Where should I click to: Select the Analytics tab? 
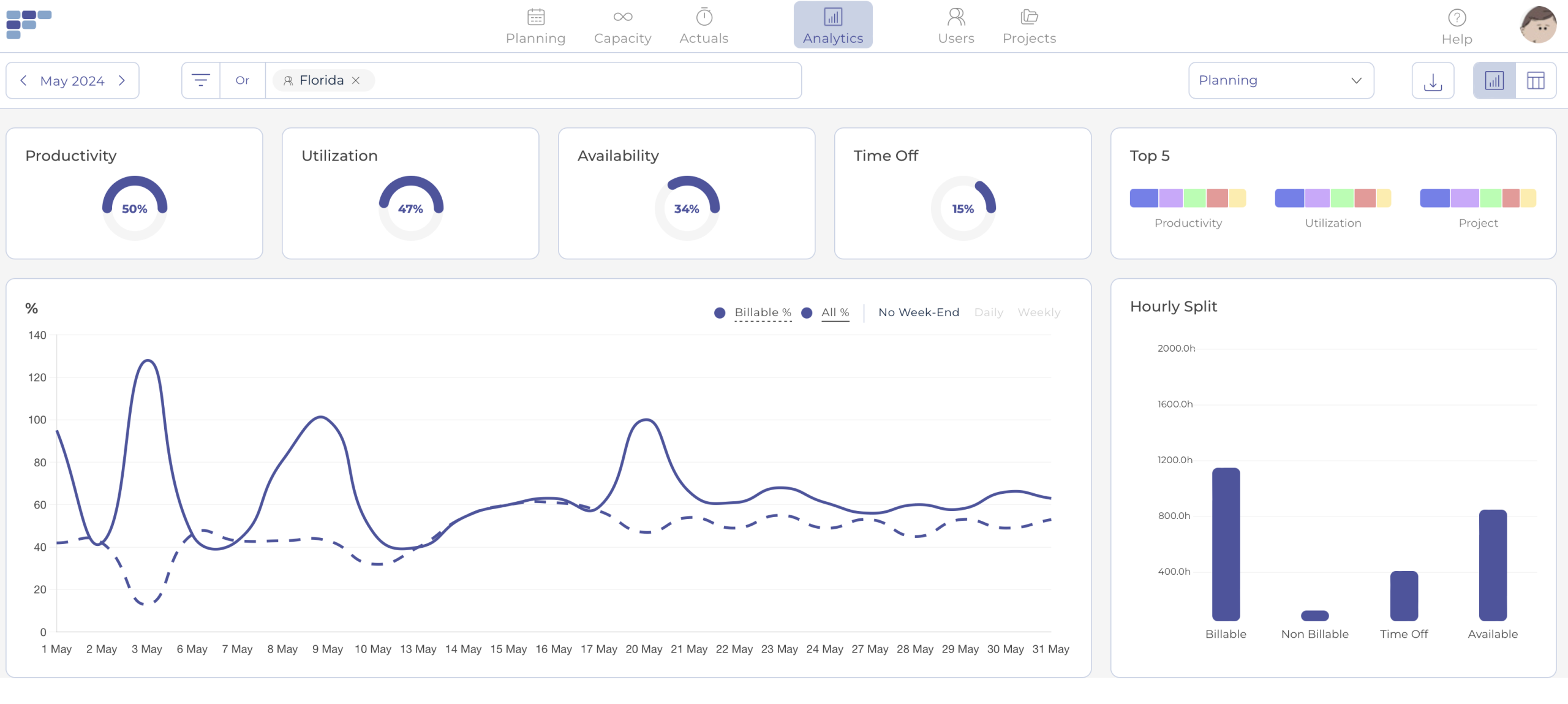(833, 25)
